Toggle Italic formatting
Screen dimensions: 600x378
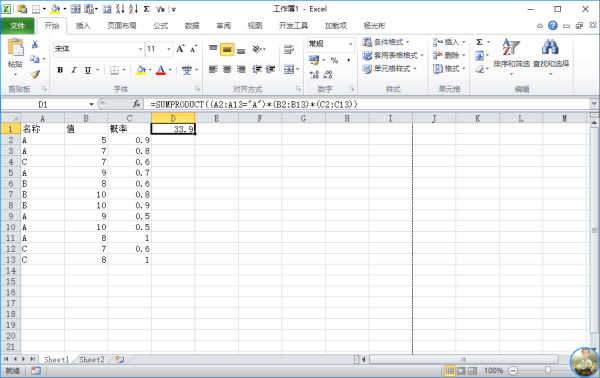[x=73, y=70]
